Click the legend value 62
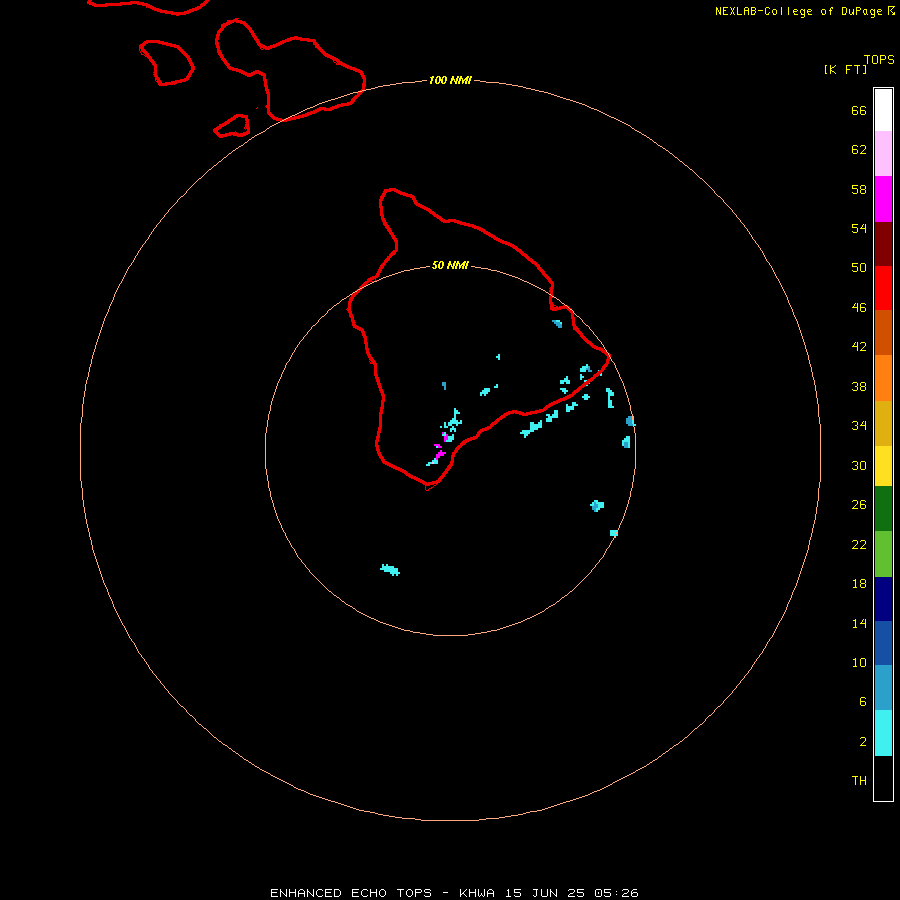This screenshot has height=900, width=900. point(859,150)
